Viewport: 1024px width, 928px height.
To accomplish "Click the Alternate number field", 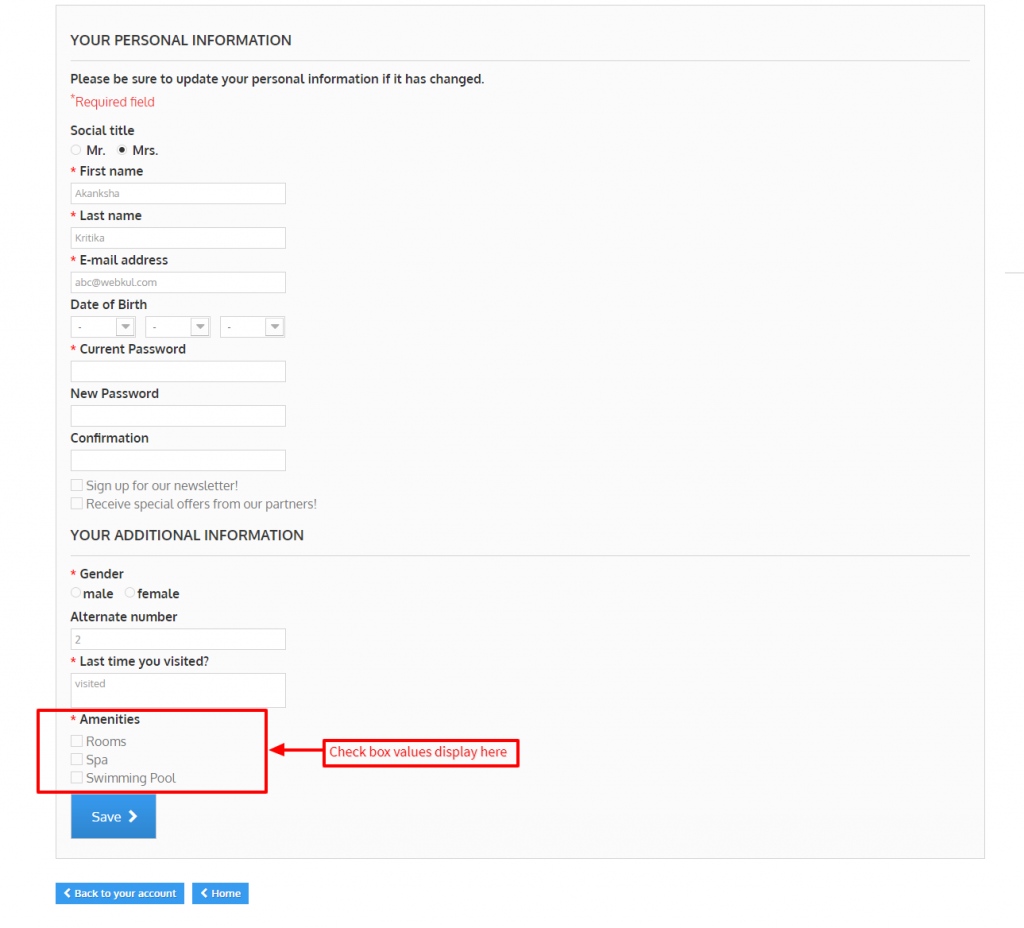I will pos(178,639).
